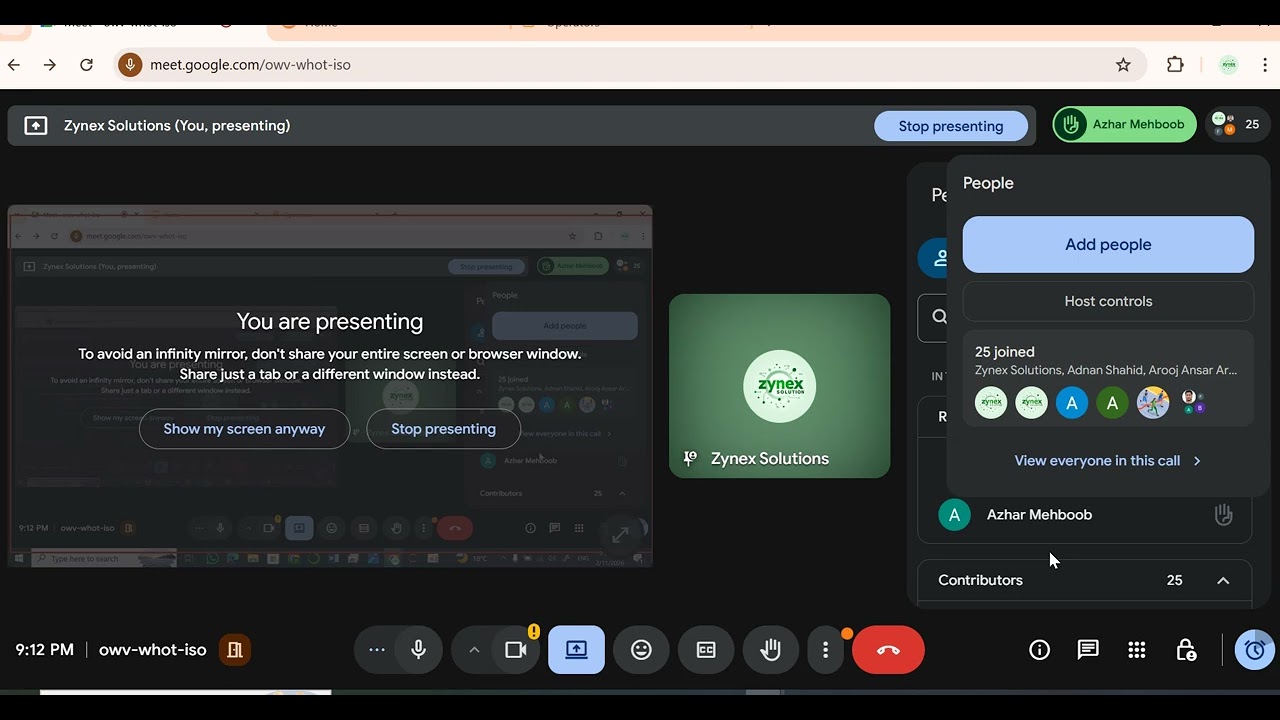Click the microphone permission icon in address bar
The height and width of the screenshot is (720, 1280).
pos(129,65)
